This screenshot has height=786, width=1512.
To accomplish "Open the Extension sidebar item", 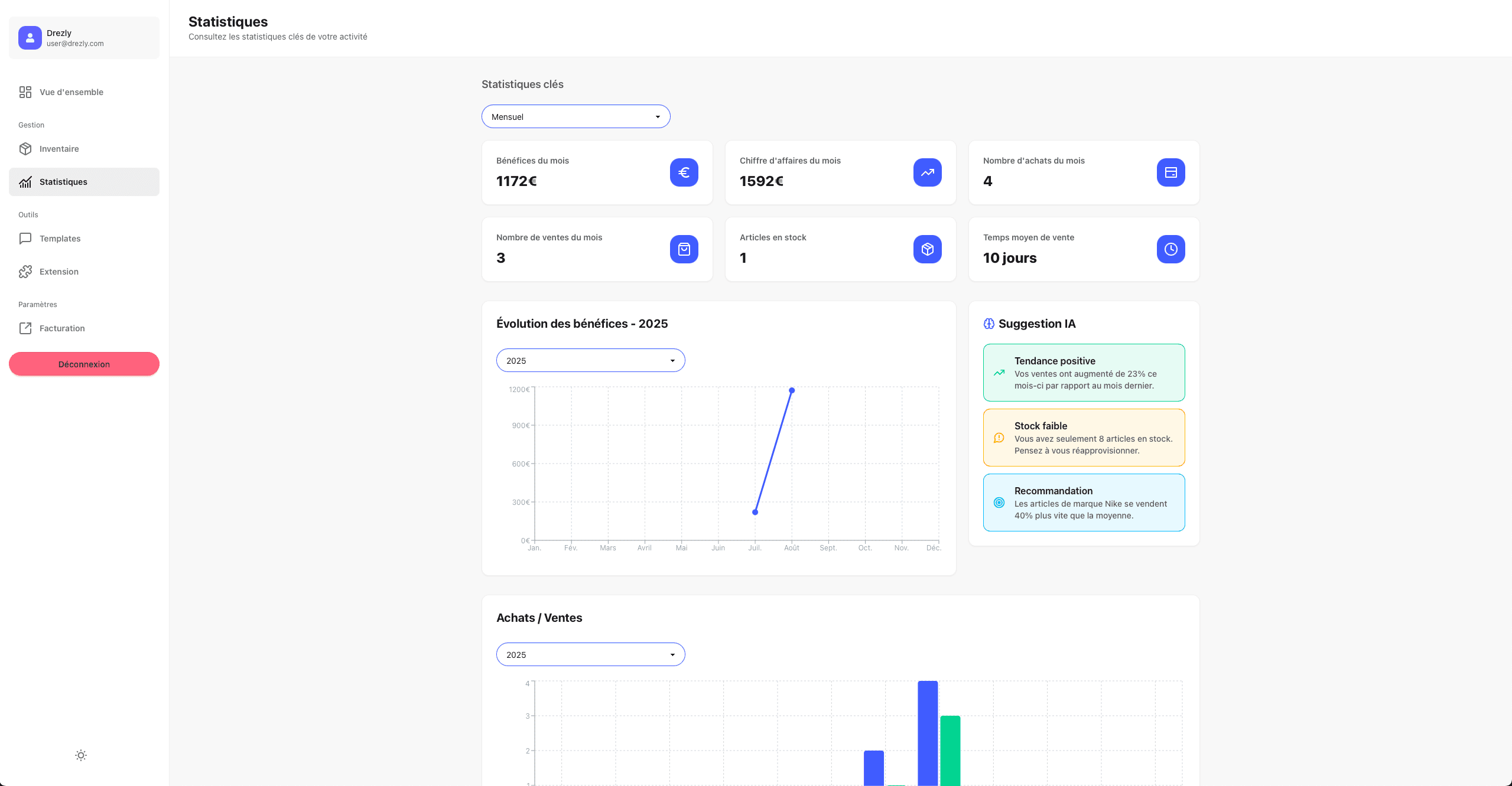I will pos(58,272).
